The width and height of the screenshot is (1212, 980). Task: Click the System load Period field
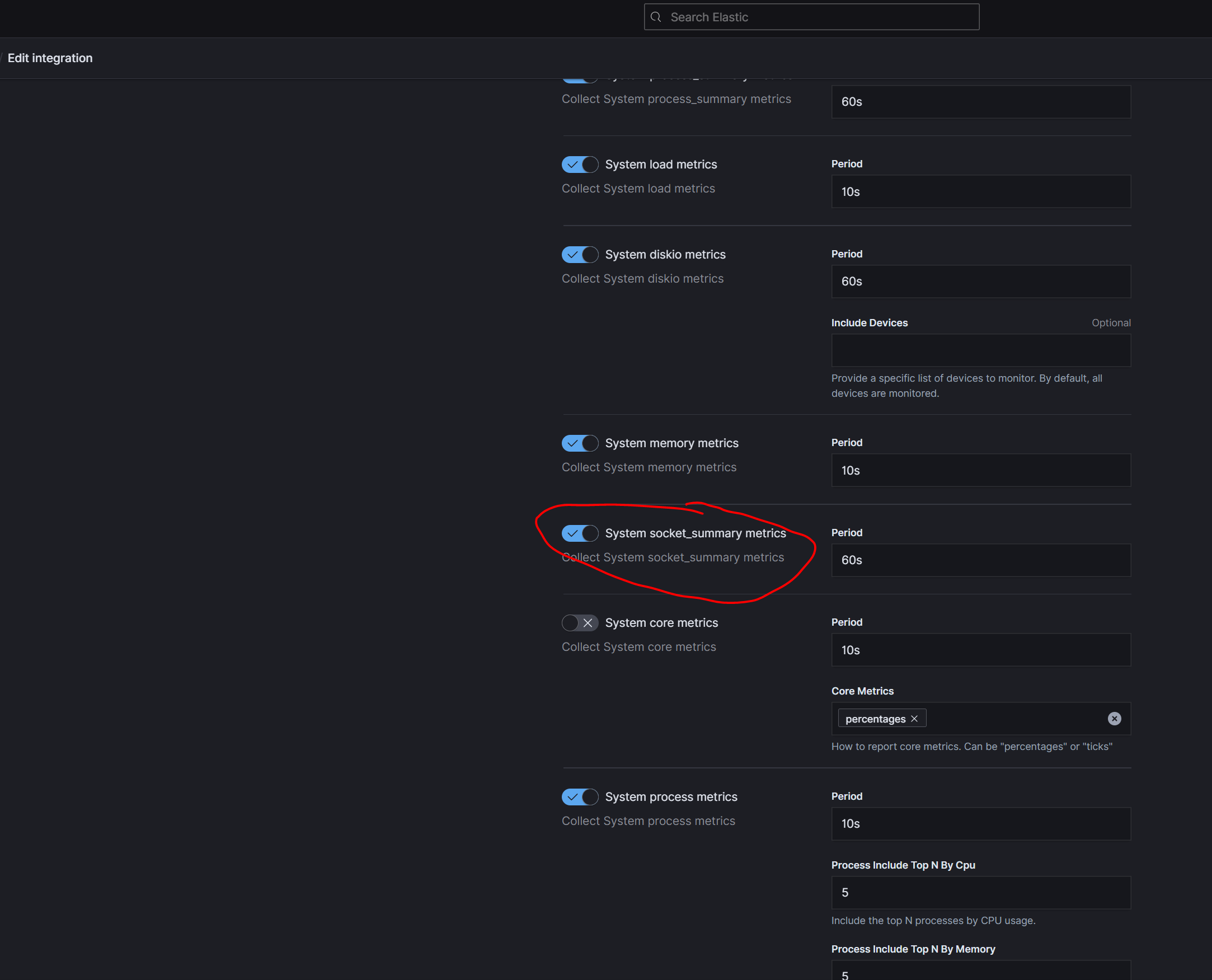click(981, 191)
